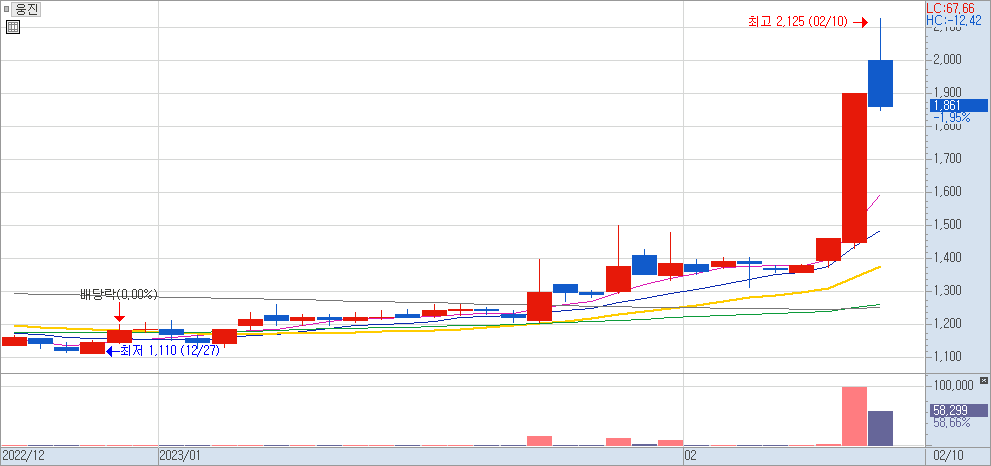The image size is (991, 466).
Task: Click the small square beside 웅진 label
Action: (7, 9)
